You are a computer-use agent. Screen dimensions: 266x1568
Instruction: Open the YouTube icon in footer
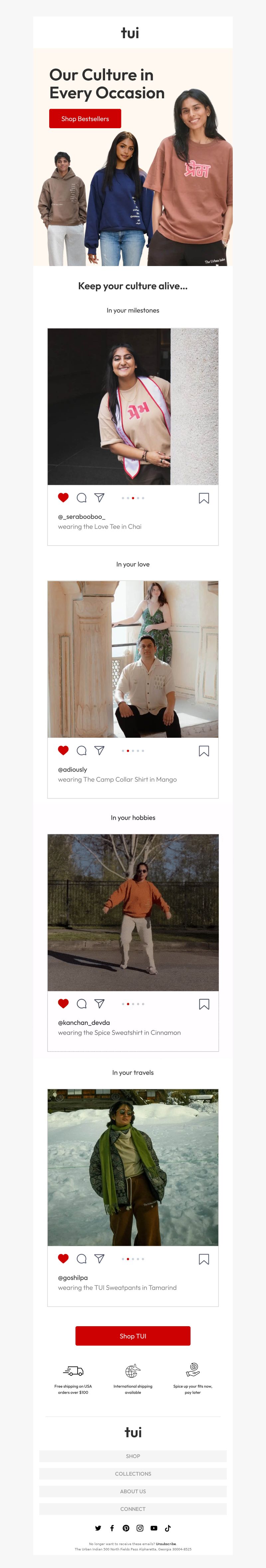pos(154,1528)
